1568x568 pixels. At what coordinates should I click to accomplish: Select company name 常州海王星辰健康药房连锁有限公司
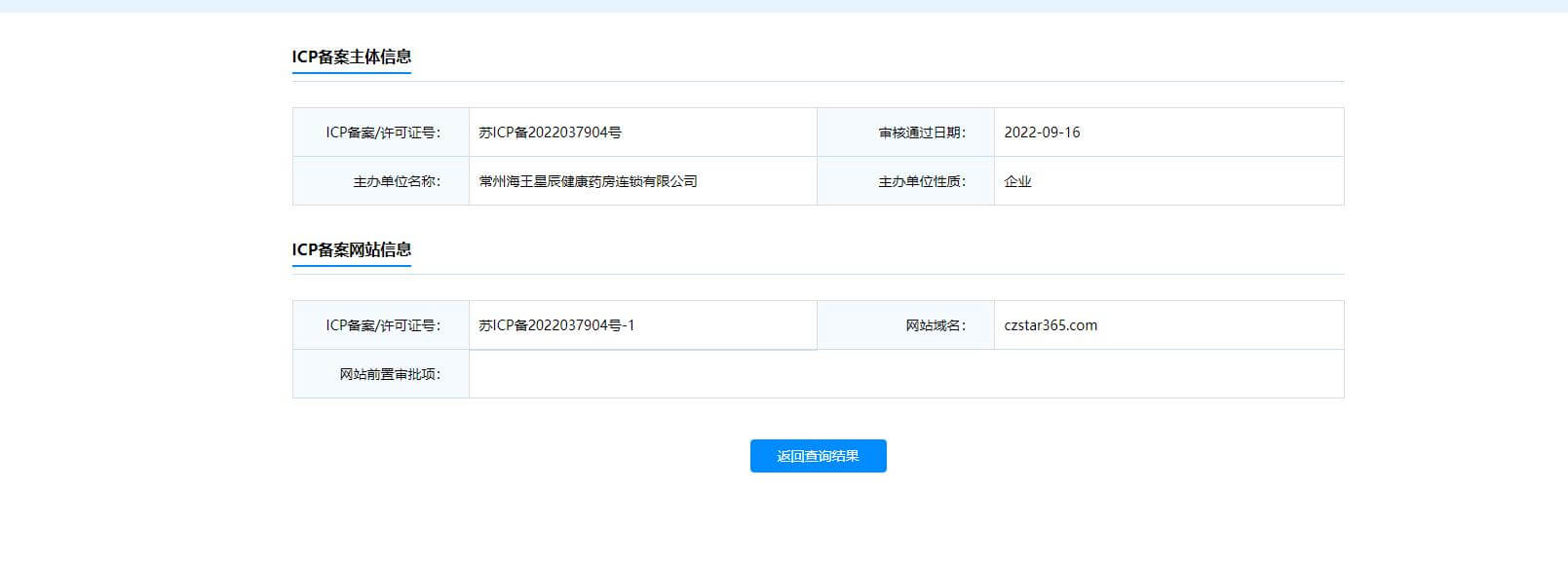[589, 181]
